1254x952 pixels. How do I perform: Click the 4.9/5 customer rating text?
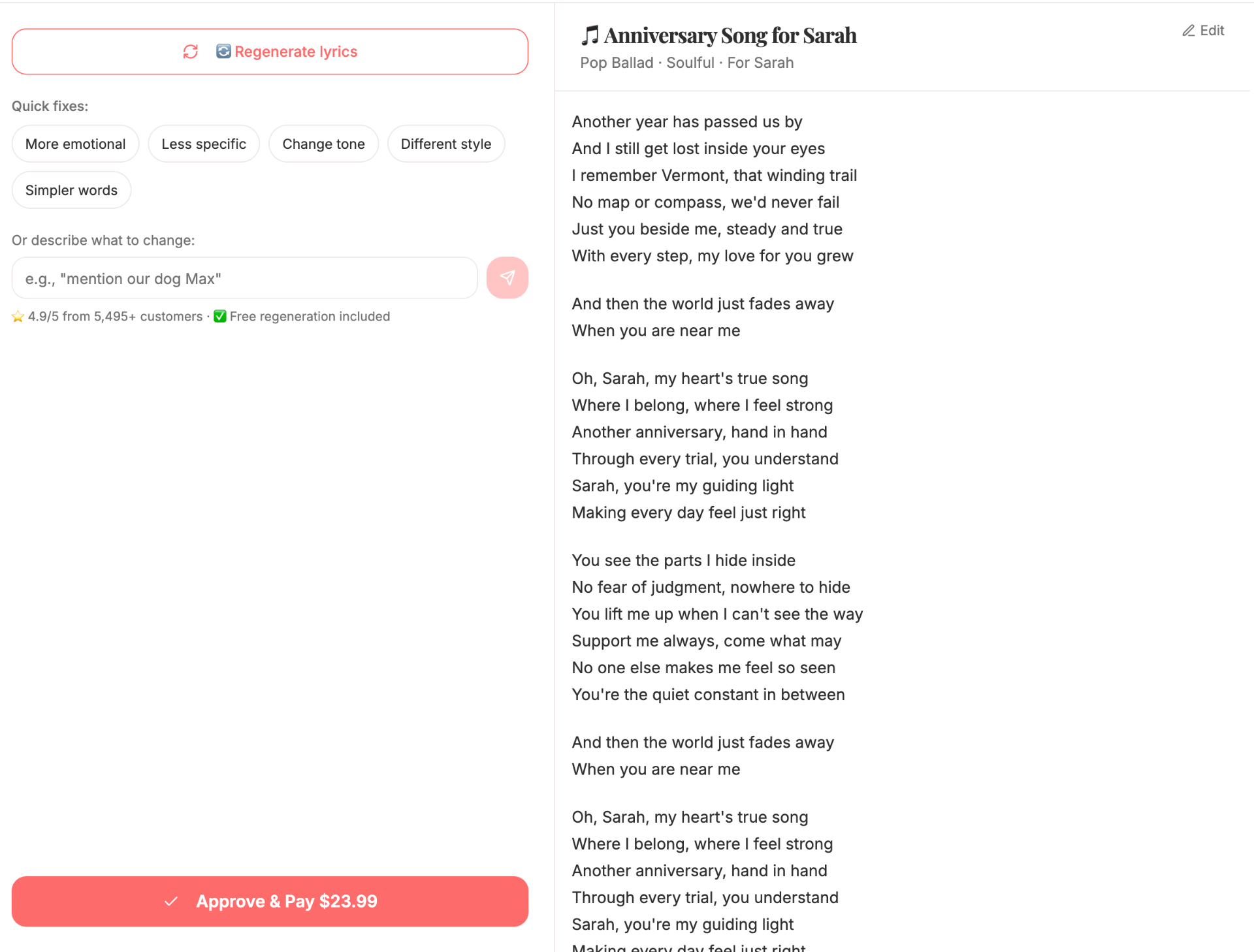[x=114, y=316]
